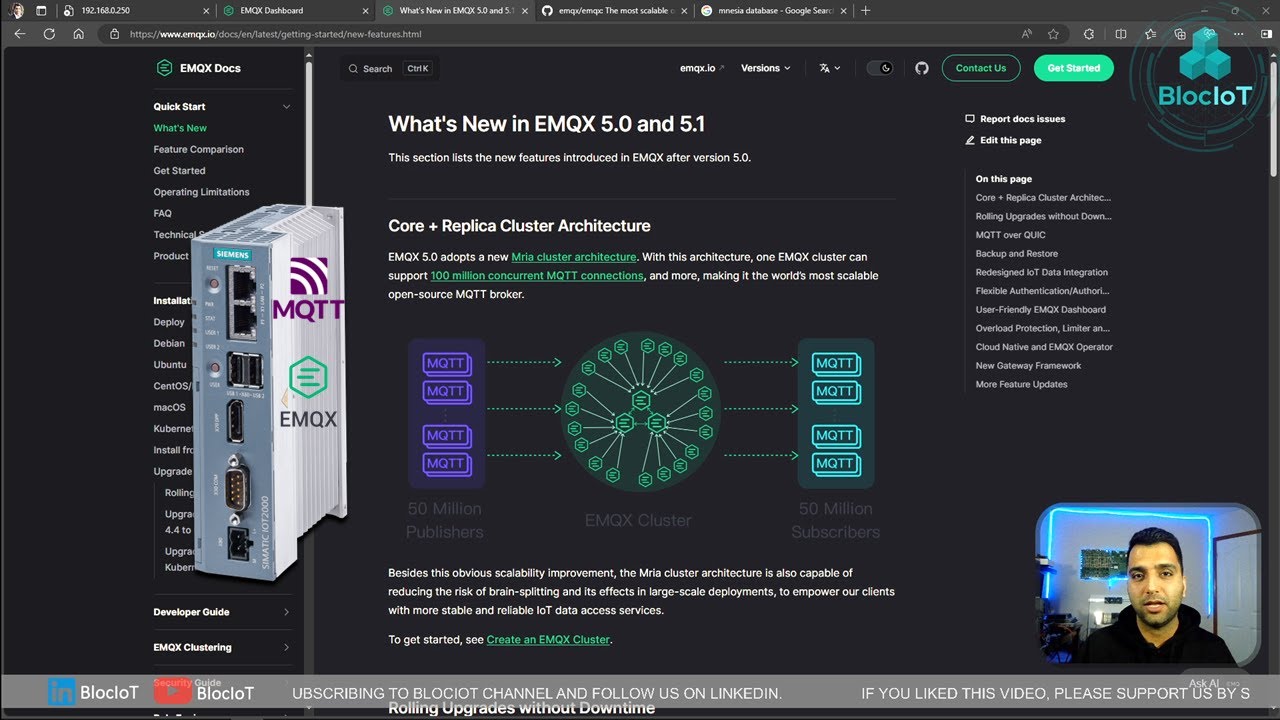
Task: Open 100 million concurrent MQTT connections link
Action: [x=537, y=275]
